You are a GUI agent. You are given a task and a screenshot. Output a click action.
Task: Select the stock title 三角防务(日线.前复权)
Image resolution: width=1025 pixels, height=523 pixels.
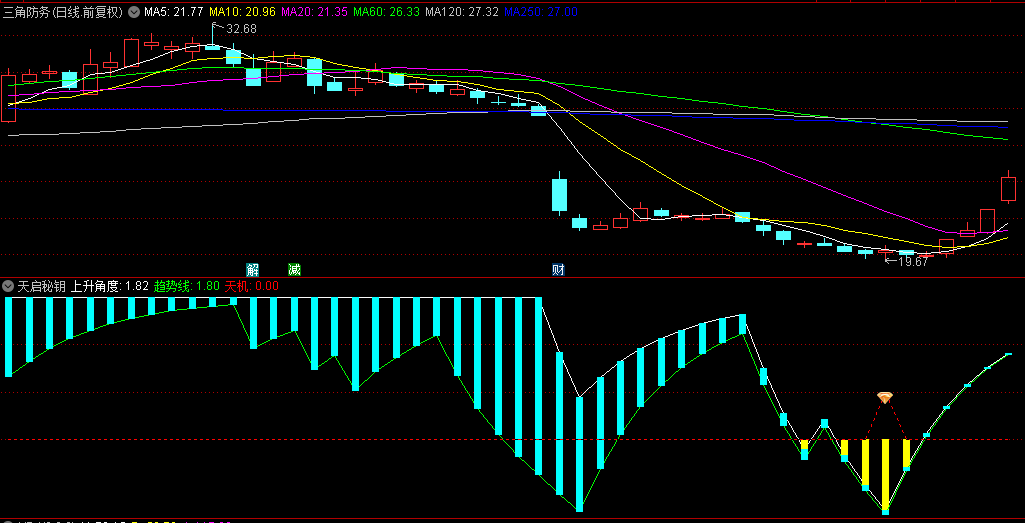64,12
